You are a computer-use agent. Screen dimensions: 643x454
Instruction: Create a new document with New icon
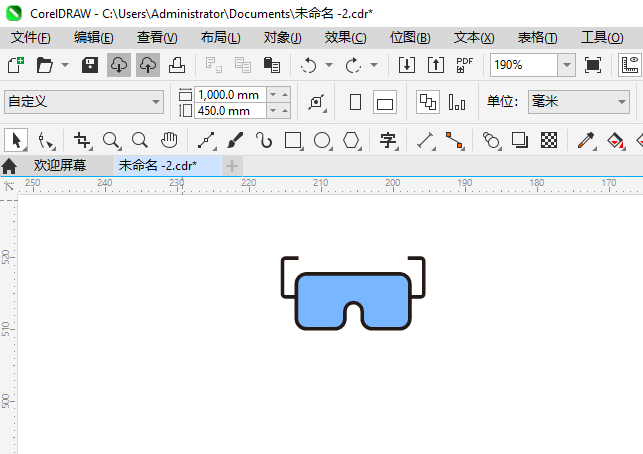coord(16,65)
